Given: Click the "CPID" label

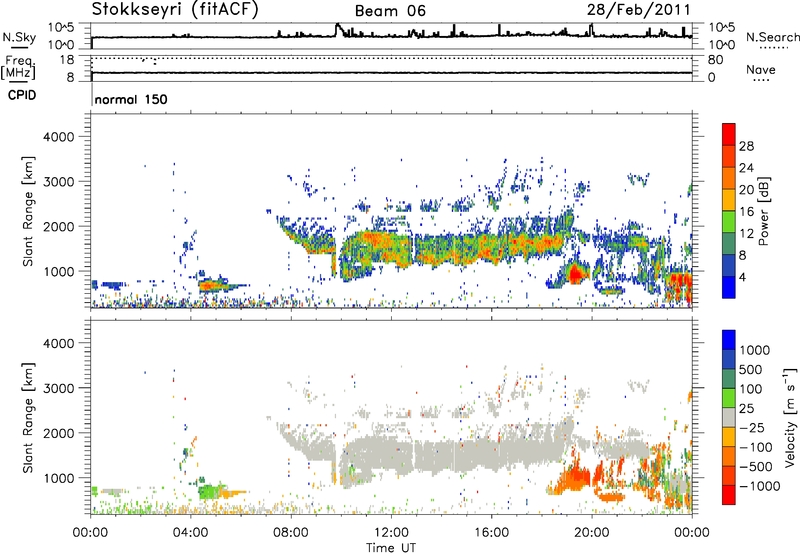Looking at the screenshot, I should (x=22, y=95).
